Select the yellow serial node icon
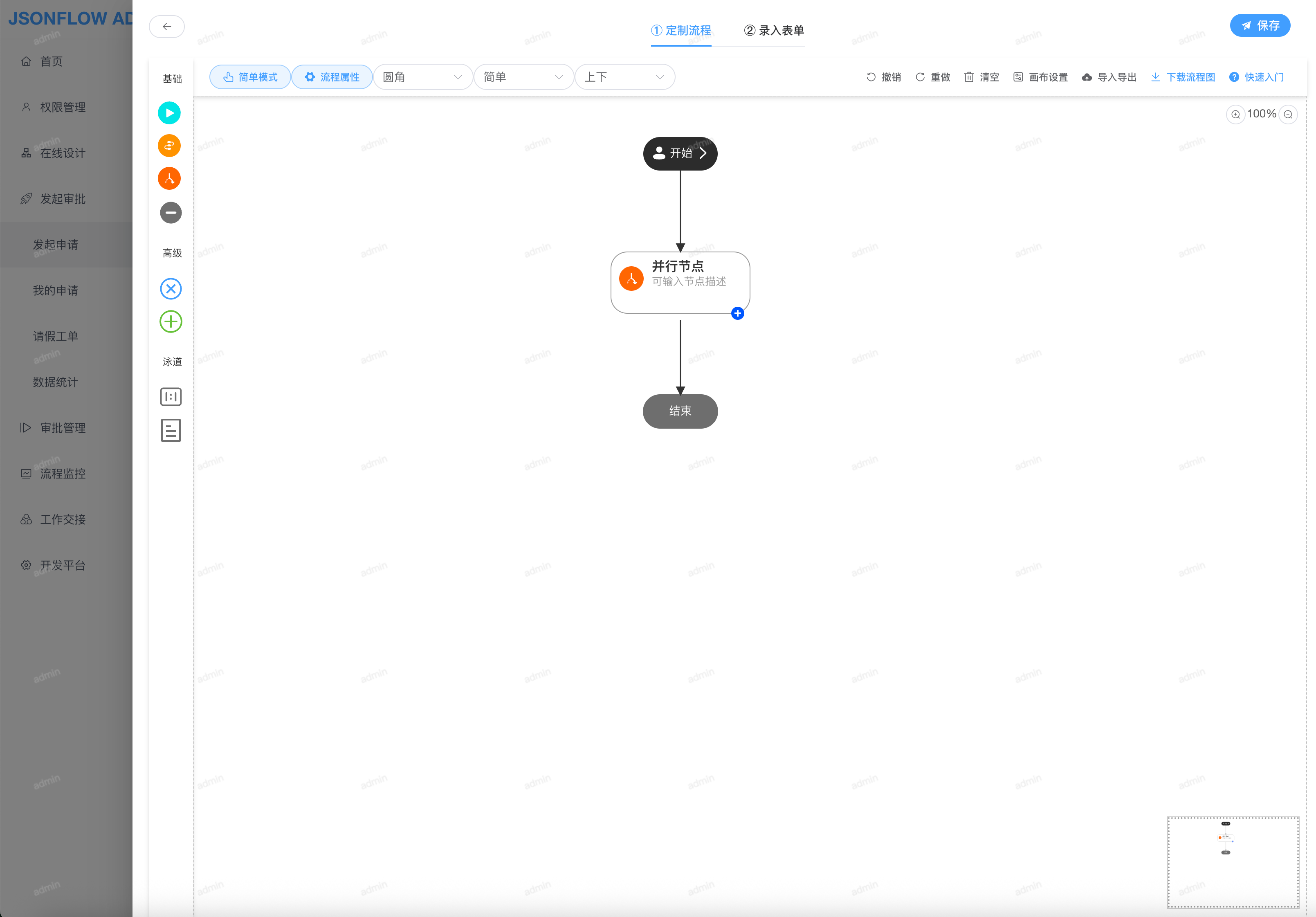The height and width of the screenshot is (917, 1316). (x=169, y=146)
